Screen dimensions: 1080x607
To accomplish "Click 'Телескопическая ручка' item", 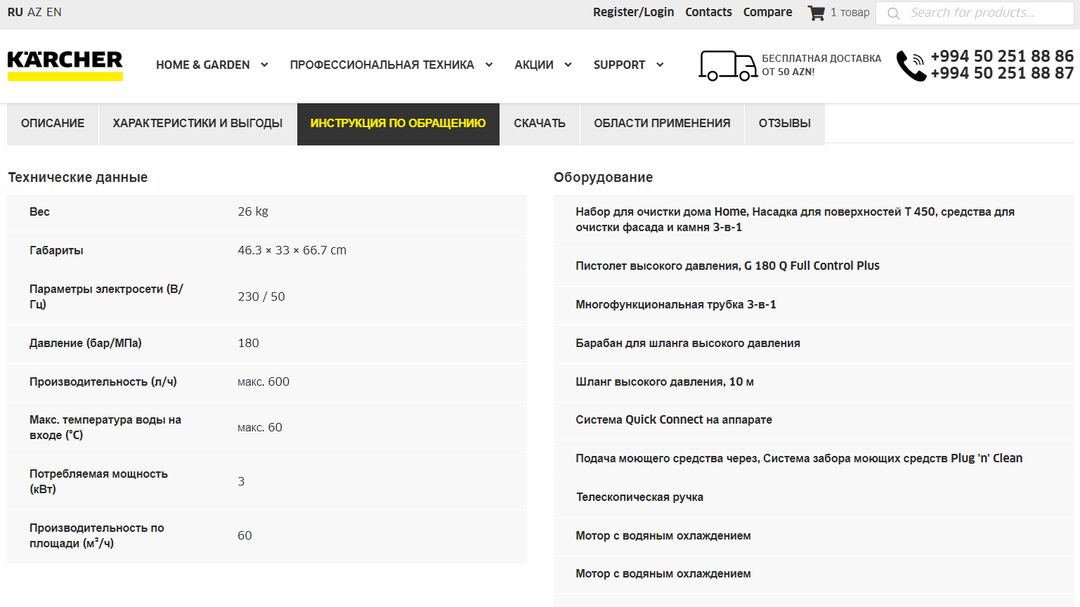I will [639, 497].
